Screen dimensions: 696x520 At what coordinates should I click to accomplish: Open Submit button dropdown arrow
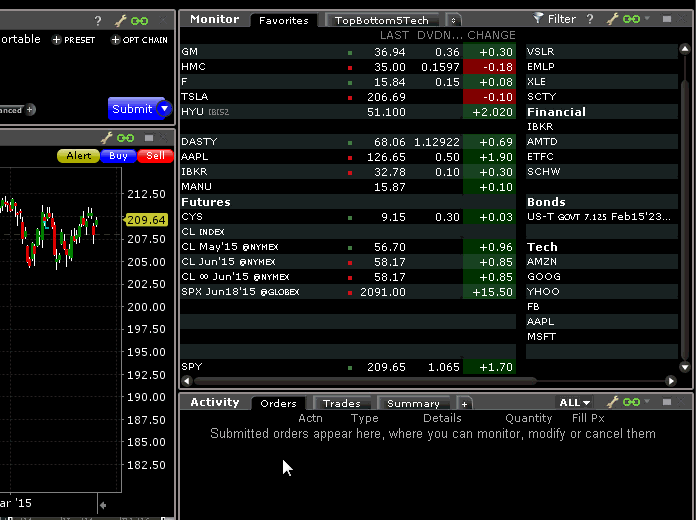click(164, 108)
